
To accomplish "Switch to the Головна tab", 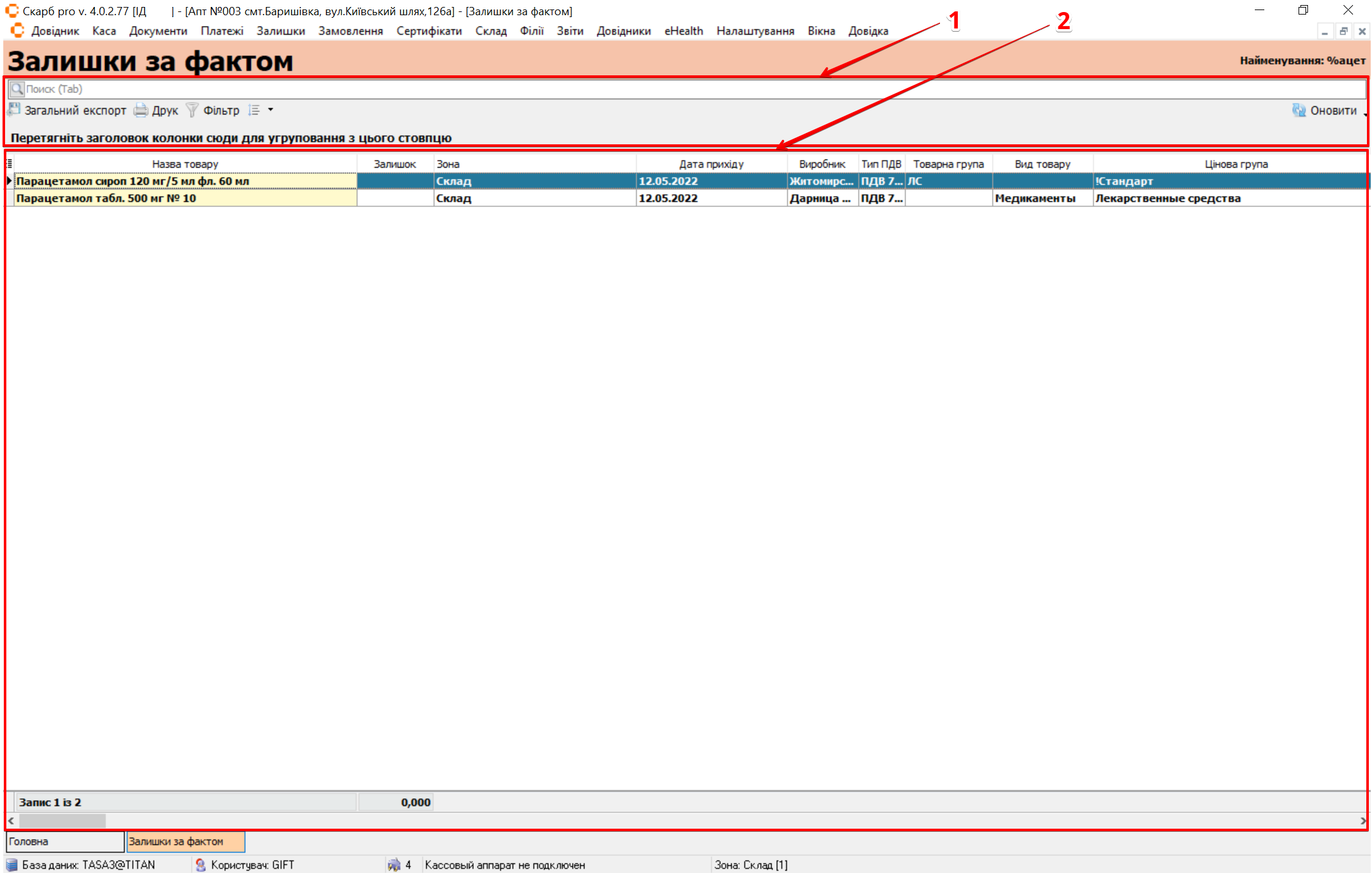I will pyautogui.click(x=65, y=841).
